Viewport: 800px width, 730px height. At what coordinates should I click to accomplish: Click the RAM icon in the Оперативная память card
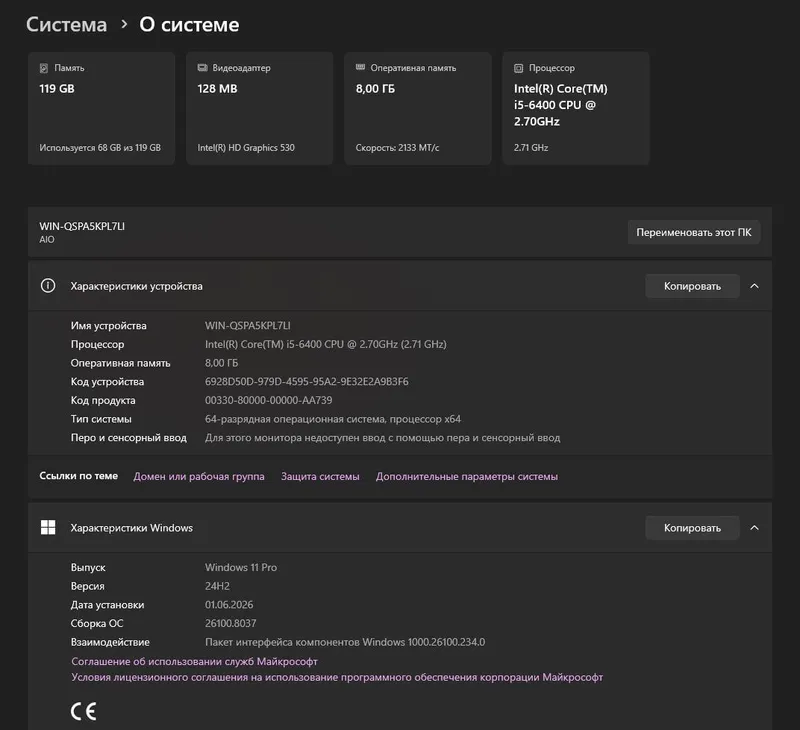pyautogui.click(x=361, y=67)
